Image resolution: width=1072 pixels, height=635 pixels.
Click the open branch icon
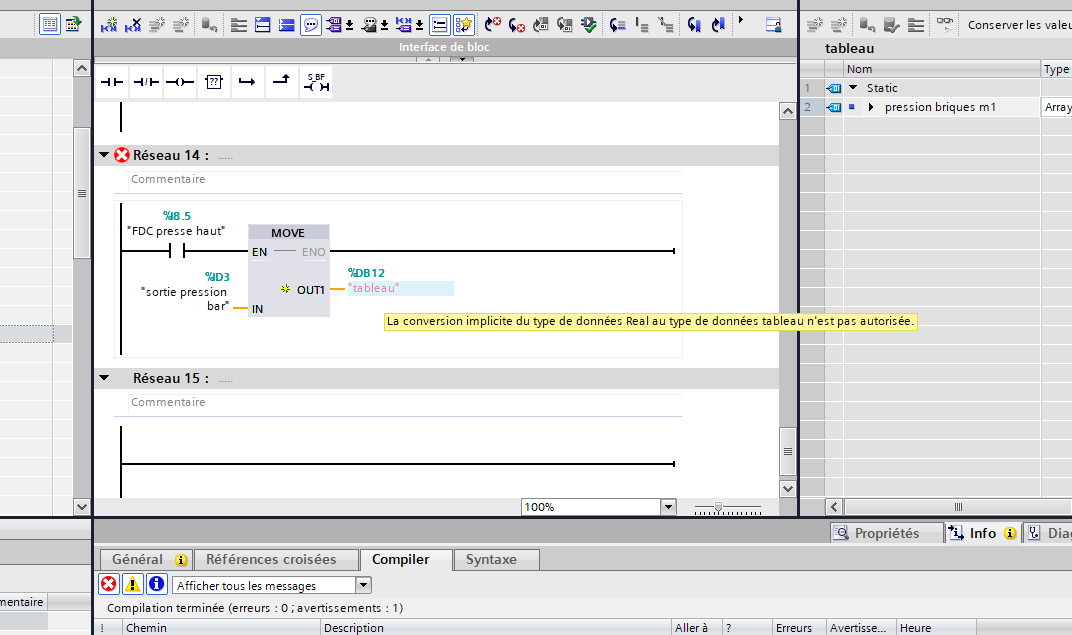pyautogui.click(x=247, y=83)
